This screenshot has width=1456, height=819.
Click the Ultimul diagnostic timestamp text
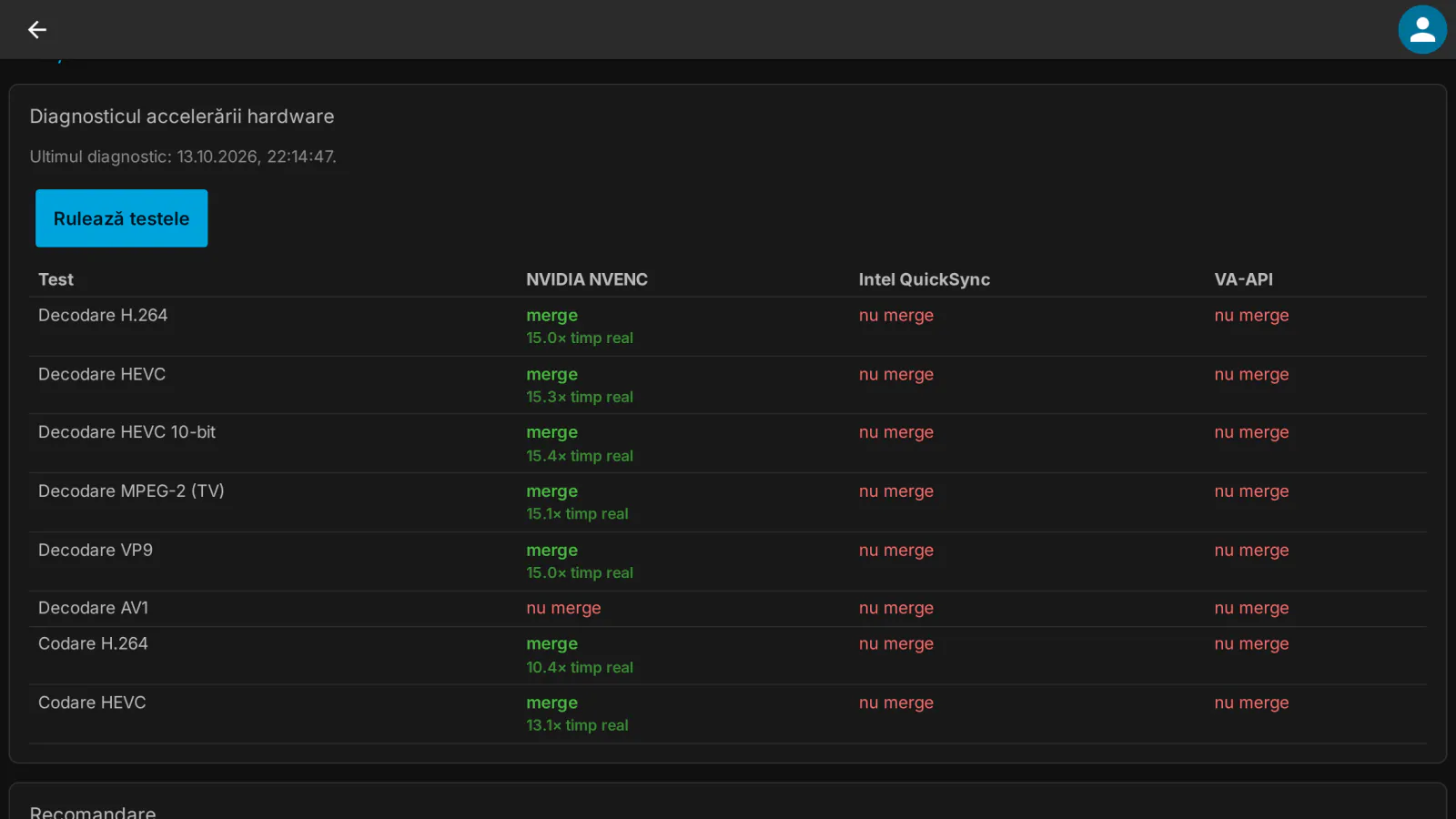pyautogui.click(x=183, y=157)
